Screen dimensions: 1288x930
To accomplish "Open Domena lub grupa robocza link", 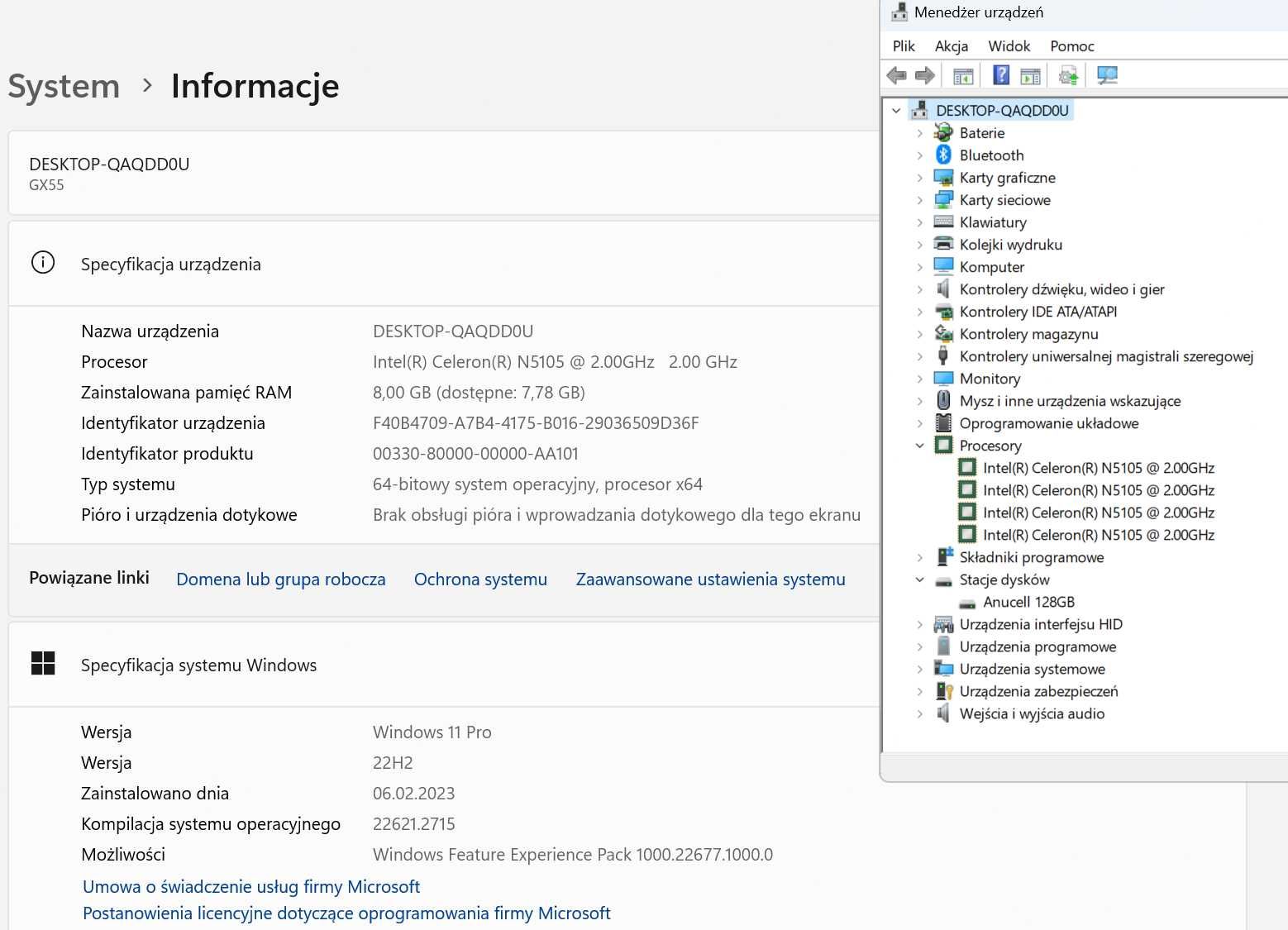I will [x=281, y=579].
